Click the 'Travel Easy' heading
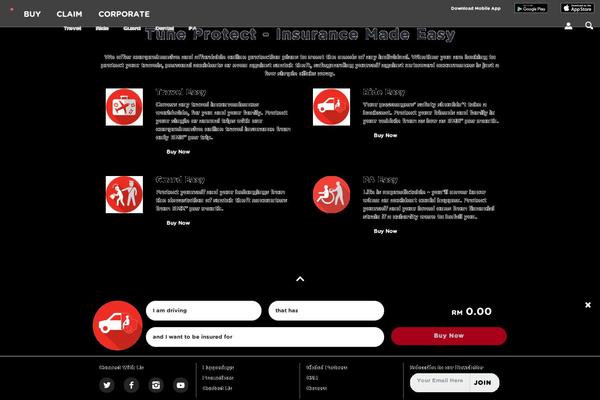 tap(181, 92)
